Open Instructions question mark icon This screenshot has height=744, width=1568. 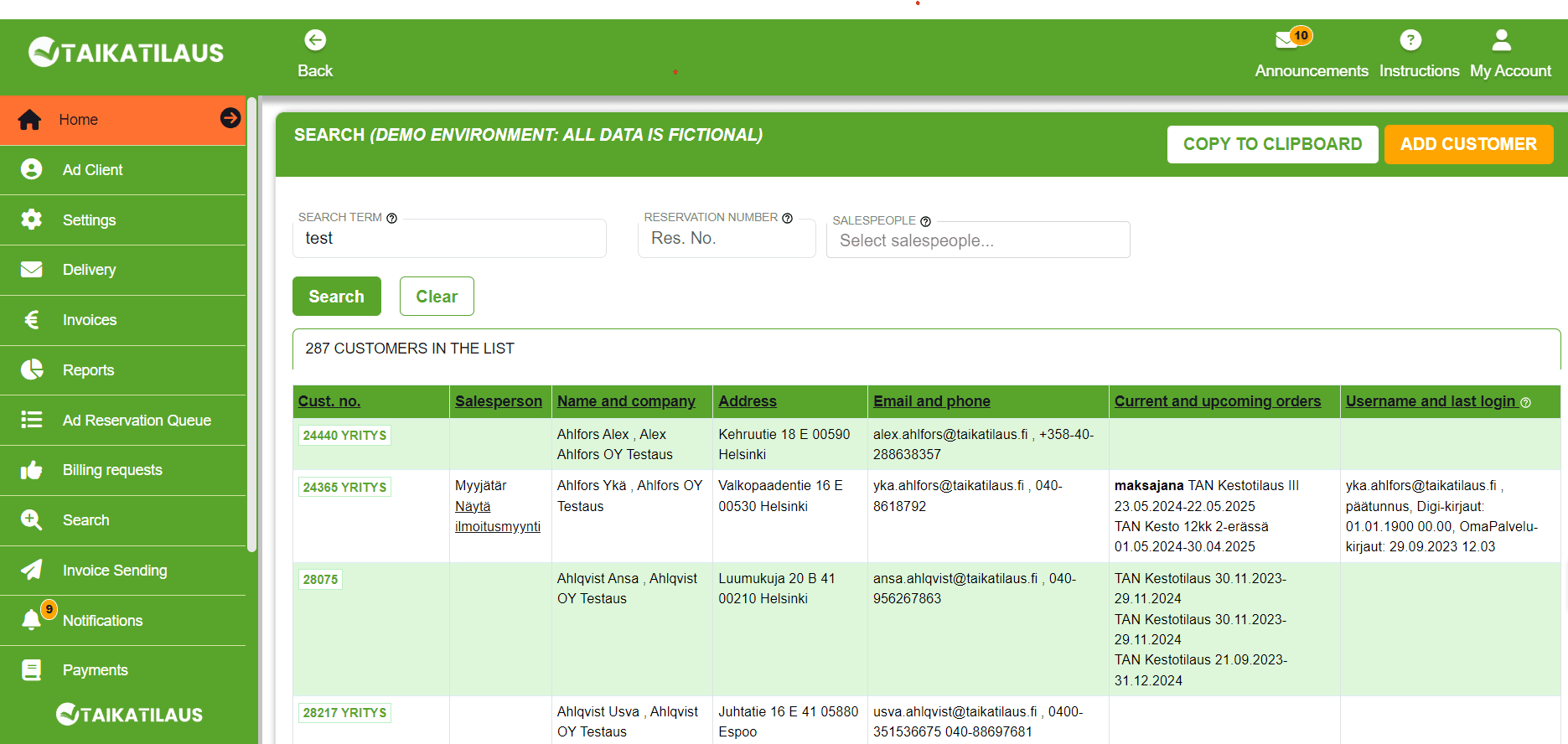click(1410, 40)
